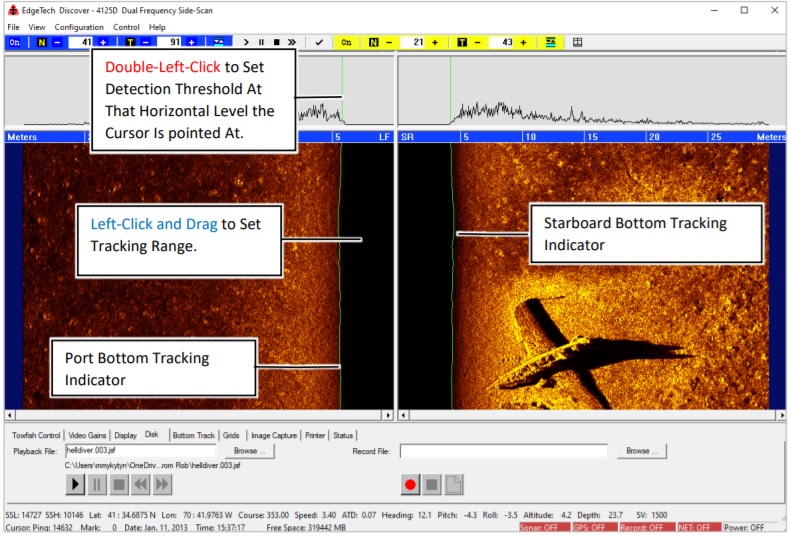Viewport: 789px width, 536px height.
Task: Switch to the Bottom Track tab
Action: [194, 435]
